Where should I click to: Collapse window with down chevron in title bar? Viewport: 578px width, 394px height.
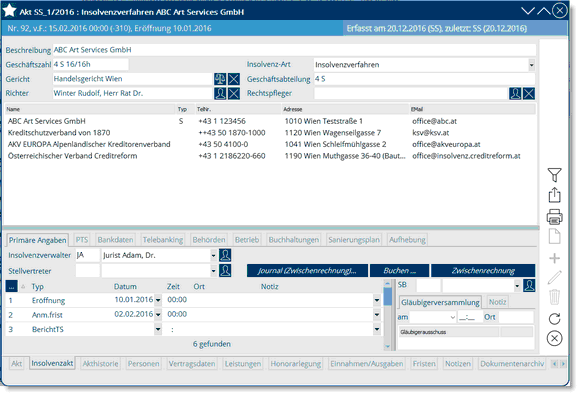coord(527,11)
